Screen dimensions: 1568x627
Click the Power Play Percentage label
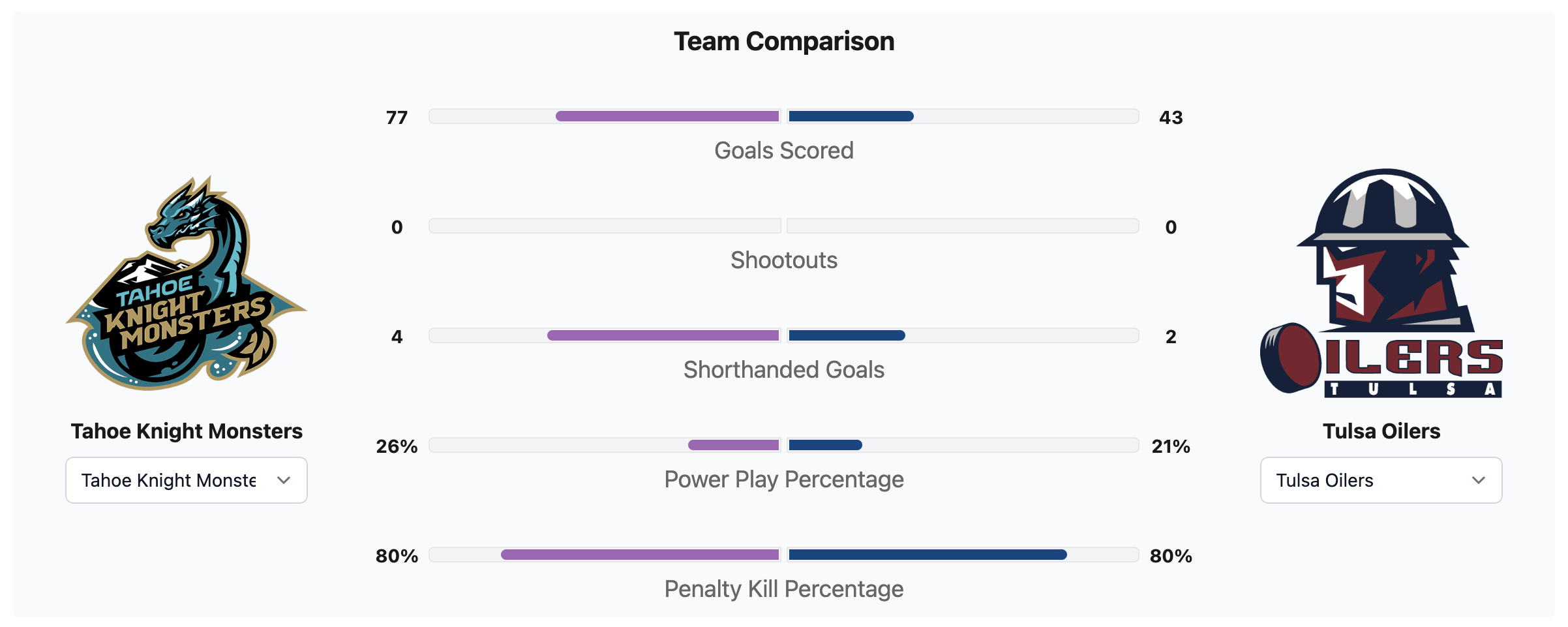point(784,480)
